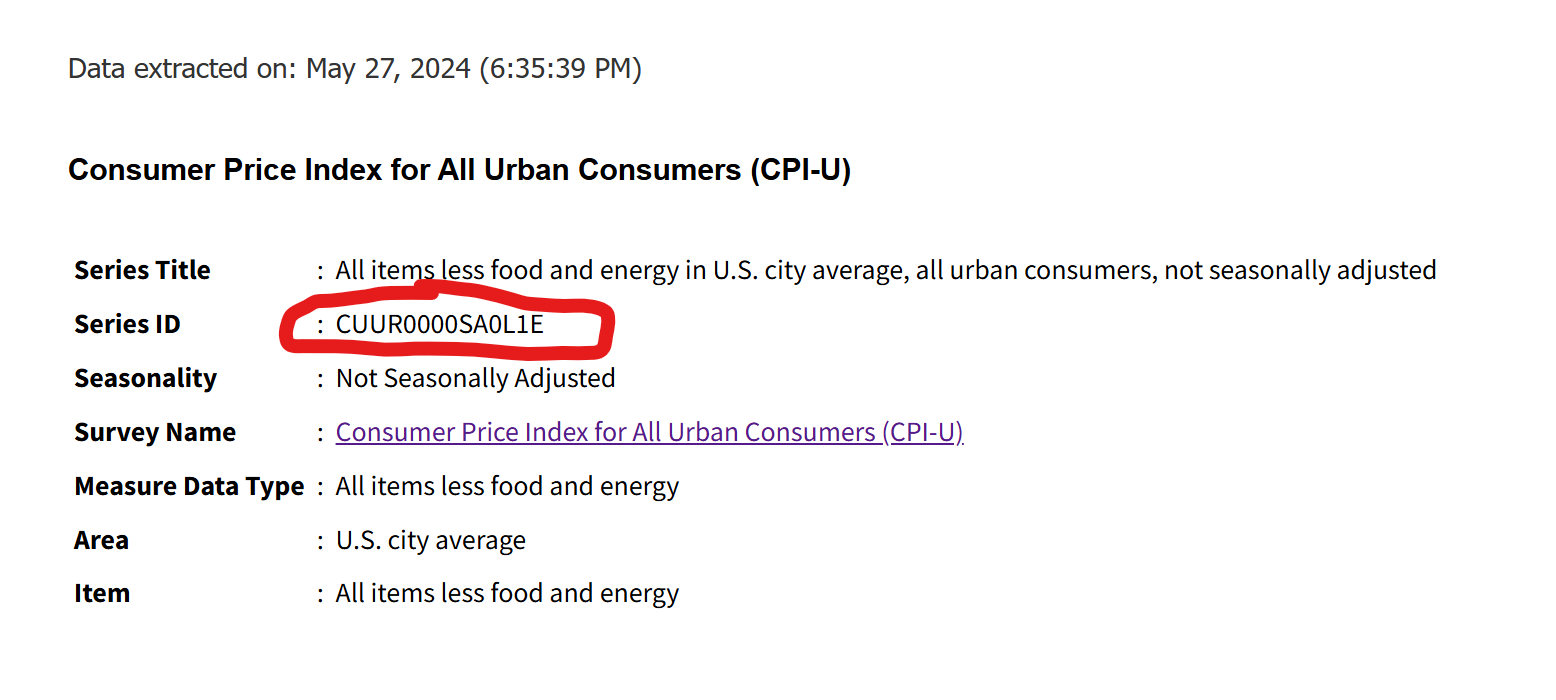The height and width of the screenshot is (700, 1556).
Task: Click the bold CPI-U page heading
Action: coord(459,170)
